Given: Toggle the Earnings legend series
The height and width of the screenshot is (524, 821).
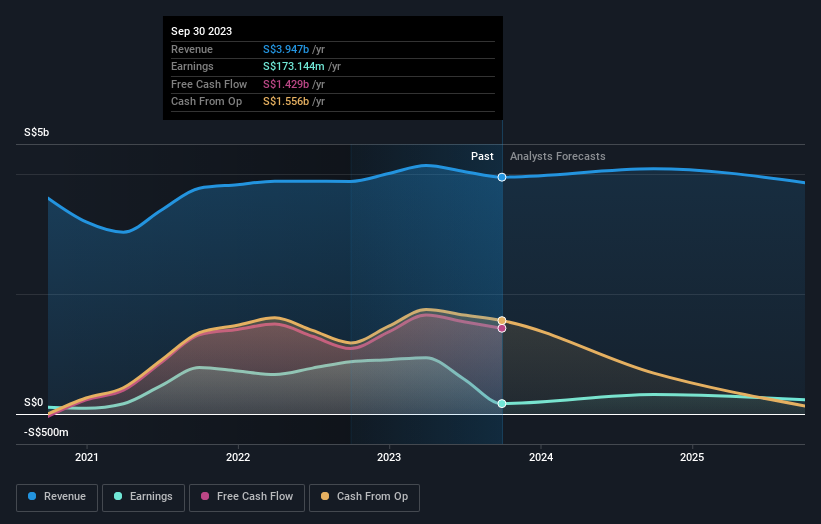Looking at the screenshot, I should (x=143, y=497).
